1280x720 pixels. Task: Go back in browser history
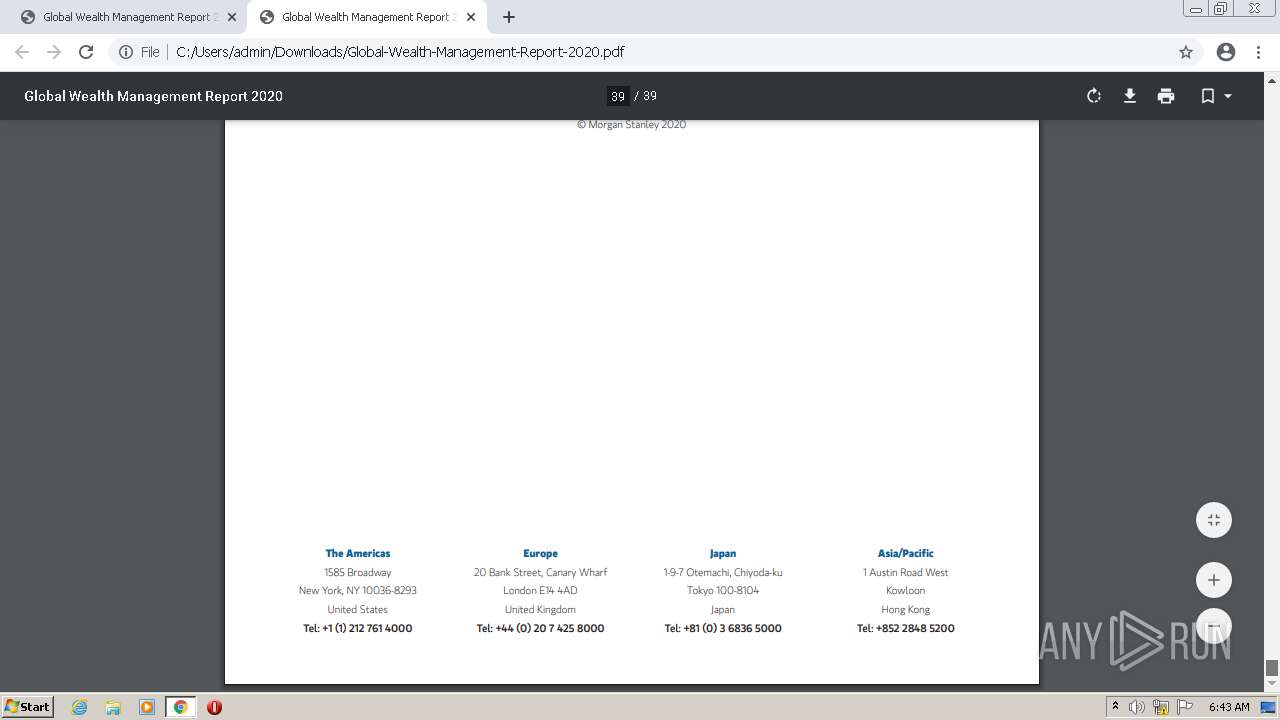point(22,52)
